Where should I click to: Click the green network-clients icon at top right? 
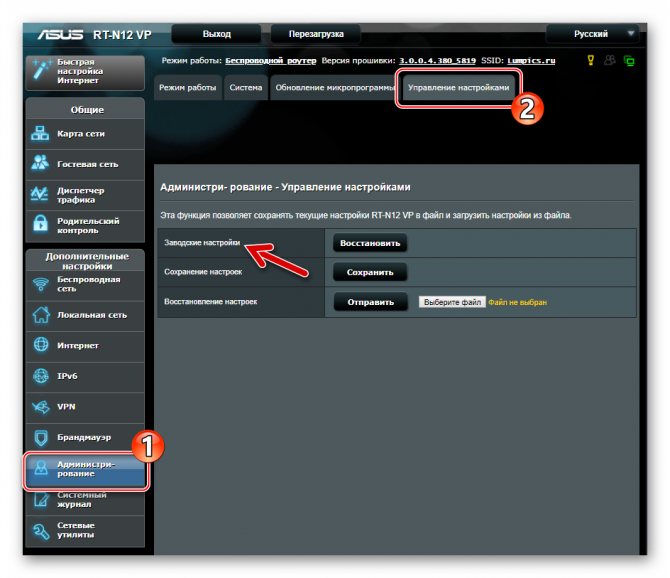(629, 61)
